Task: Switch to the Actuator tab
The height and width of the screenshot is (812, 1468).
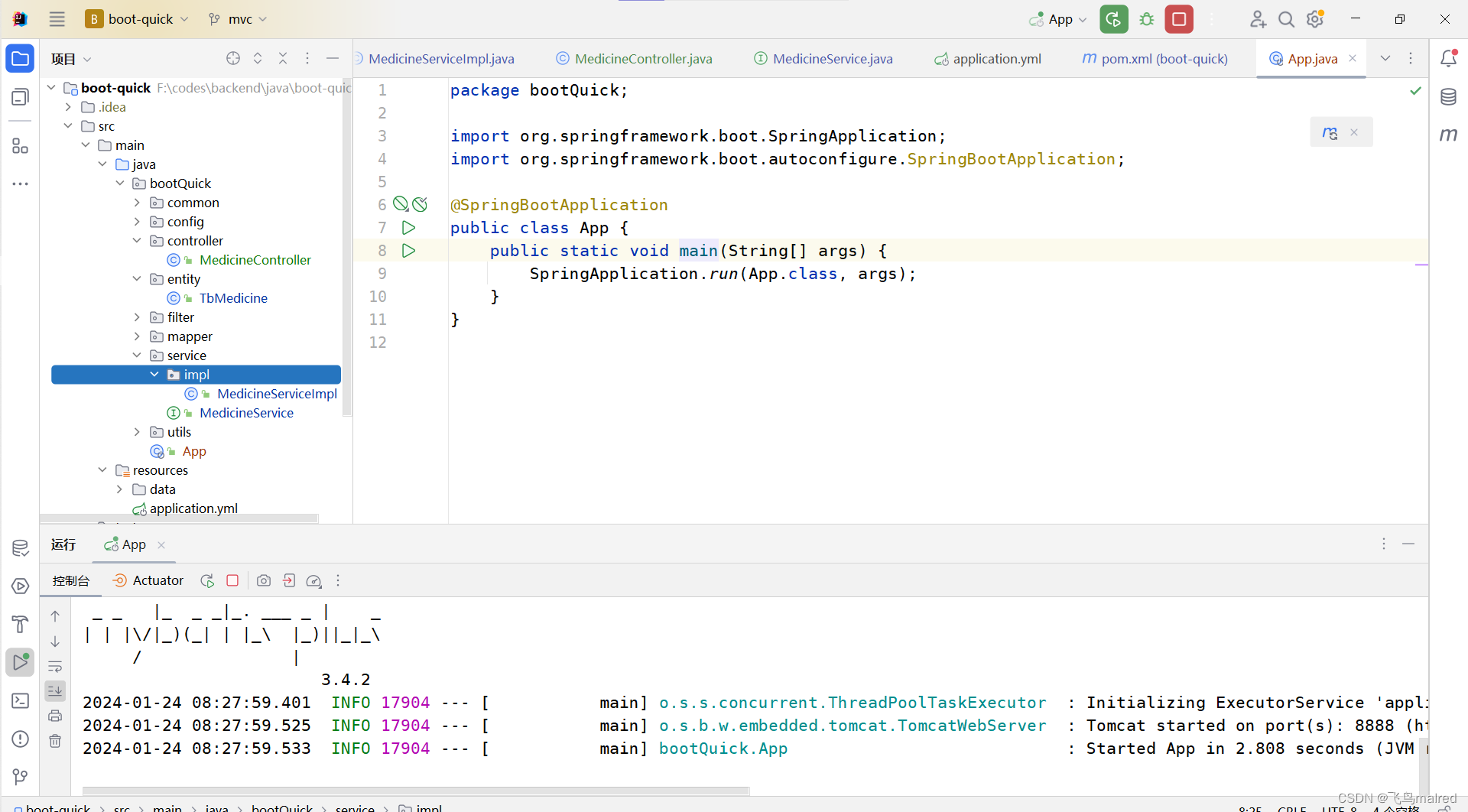Action: [x=148, y=581]
